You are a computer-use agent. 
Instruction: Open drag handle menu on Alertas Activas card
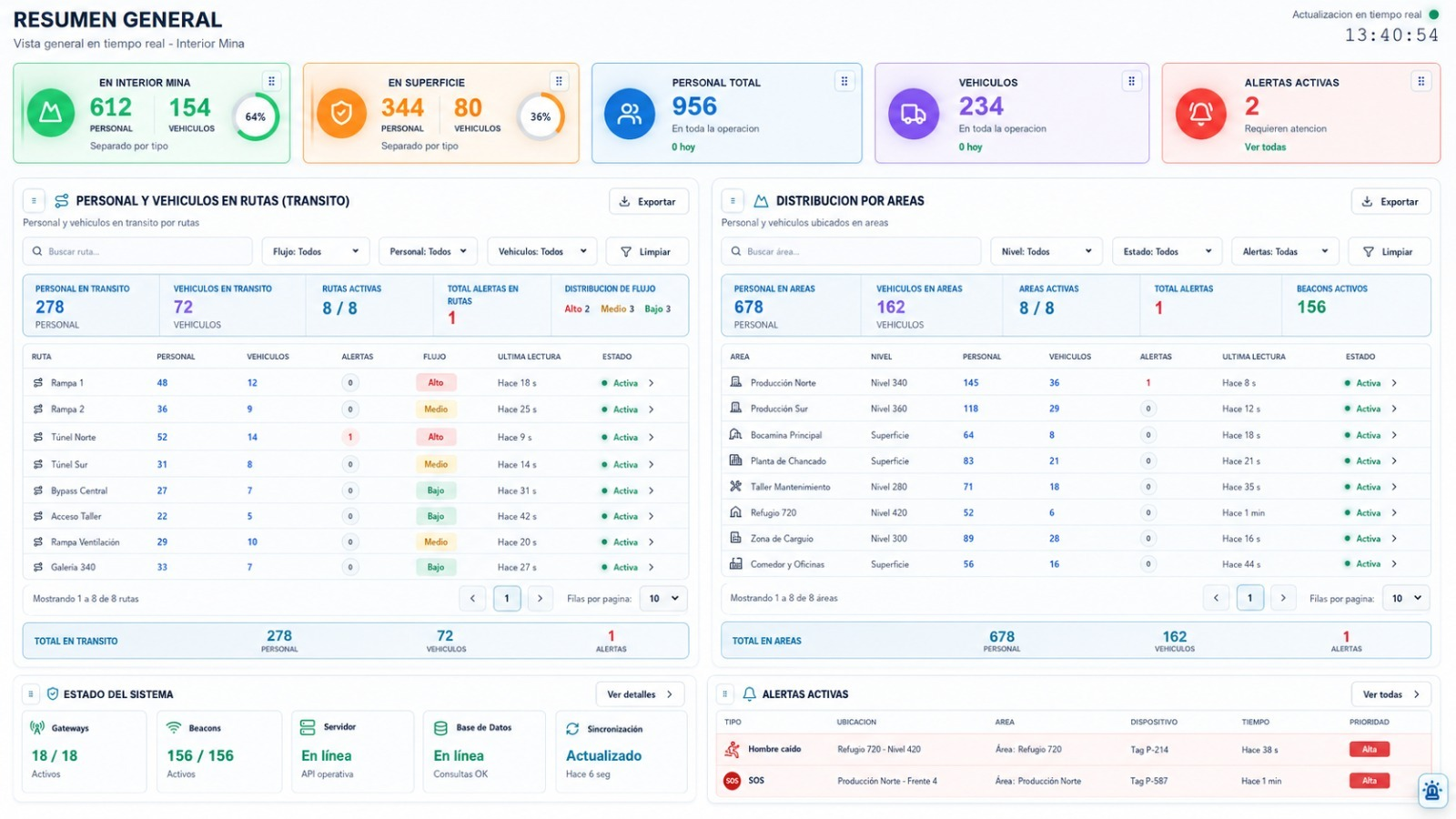[x=1421, y=81]
